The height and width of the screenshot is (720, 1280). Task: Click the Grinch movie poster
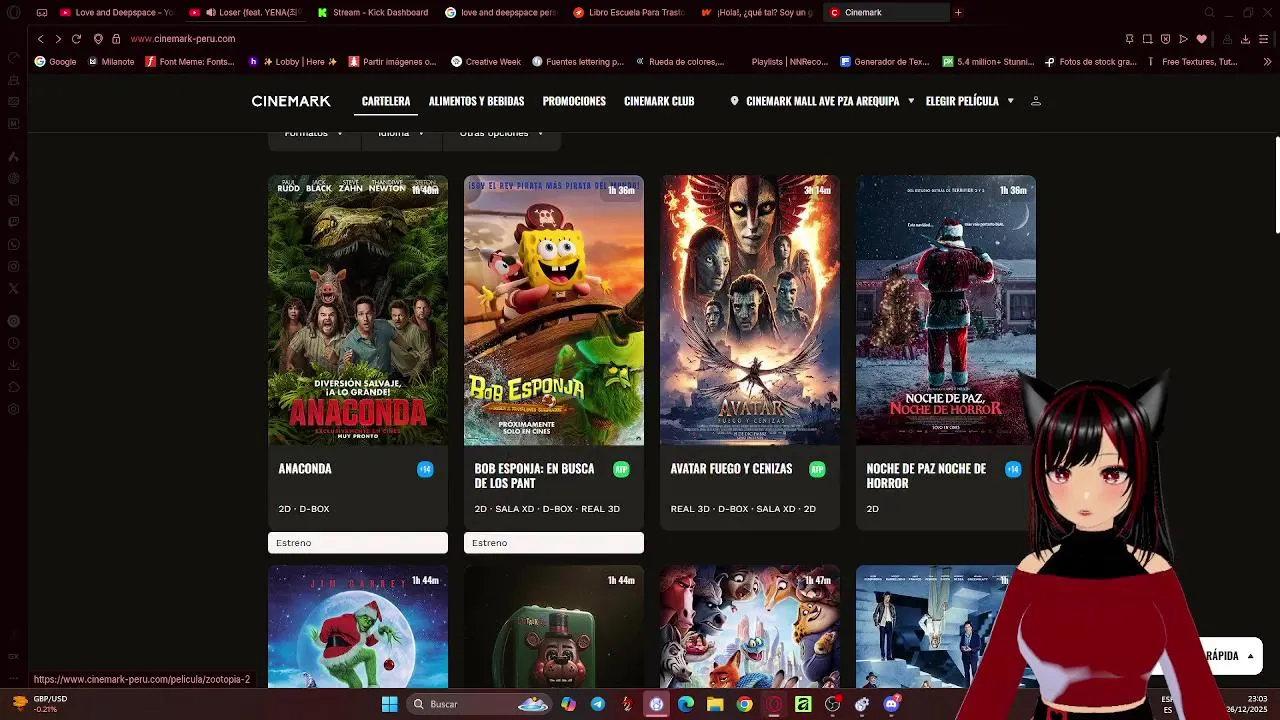(x=358, y=627)
